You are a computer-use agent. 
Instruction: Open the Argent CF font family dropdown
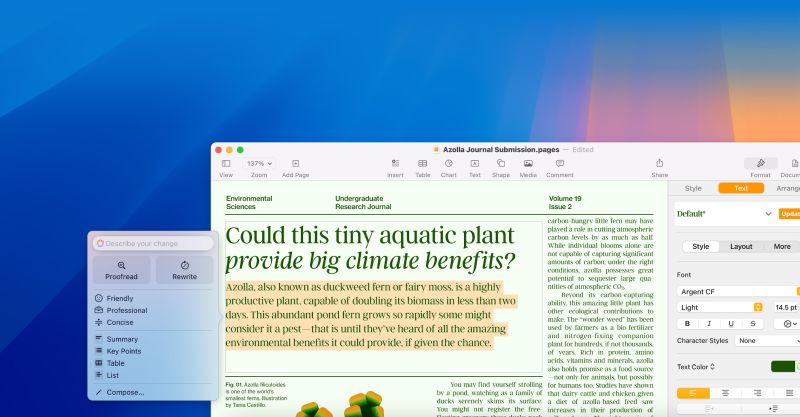(738, 291)
